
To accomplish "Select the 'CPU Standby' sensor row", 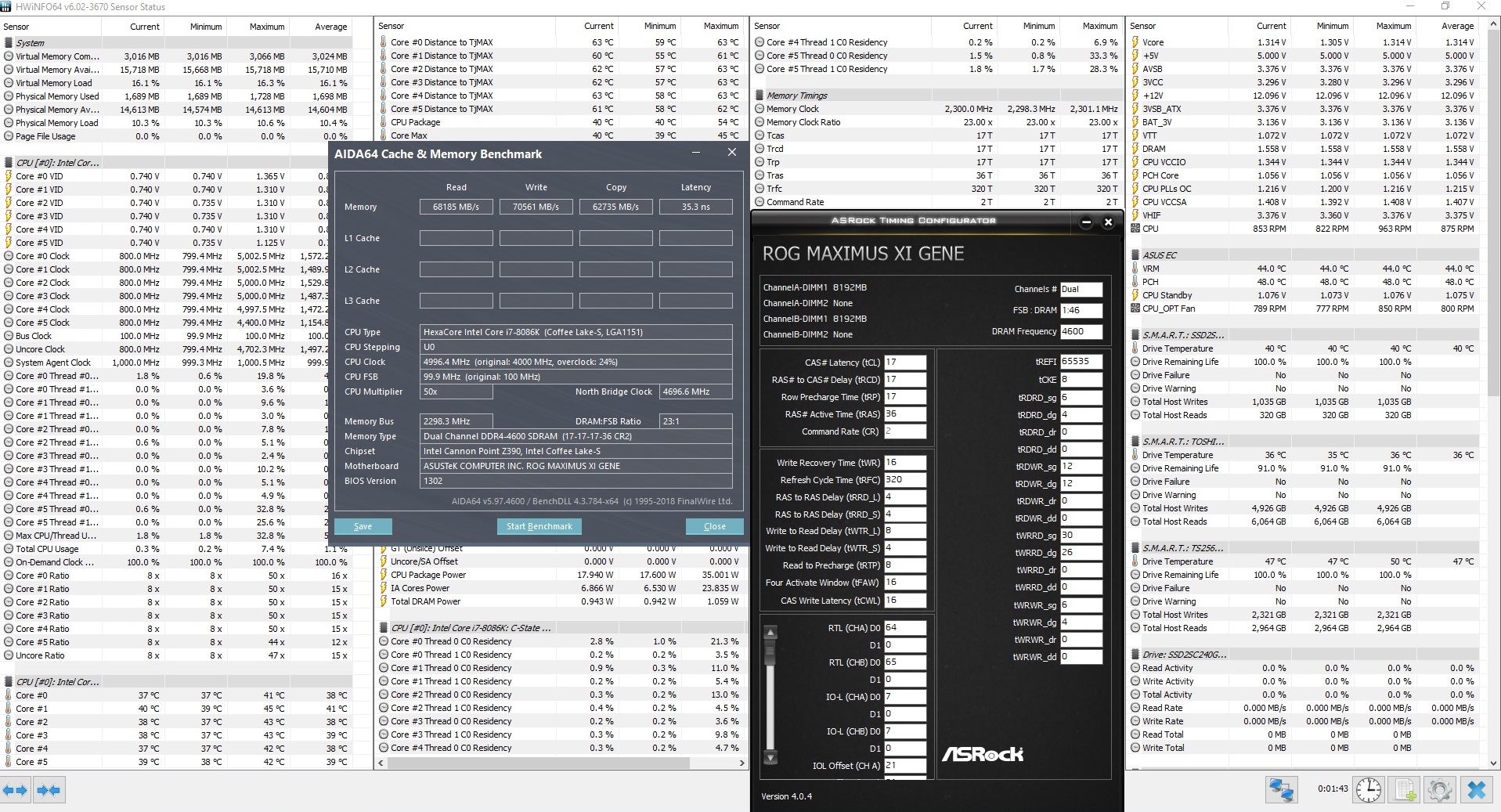I will [x=1303, y=295].
